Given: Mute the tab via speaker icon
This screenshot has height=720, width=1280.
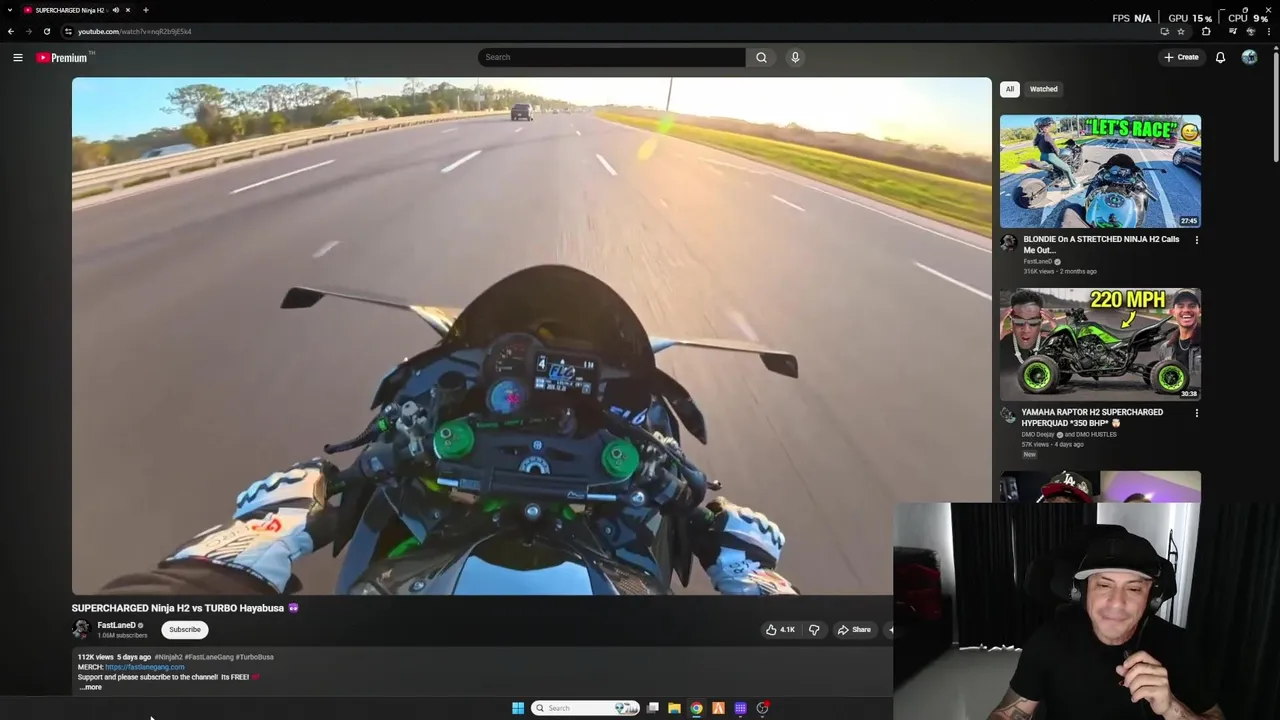Looking at the screenshot, I should 116,10.
